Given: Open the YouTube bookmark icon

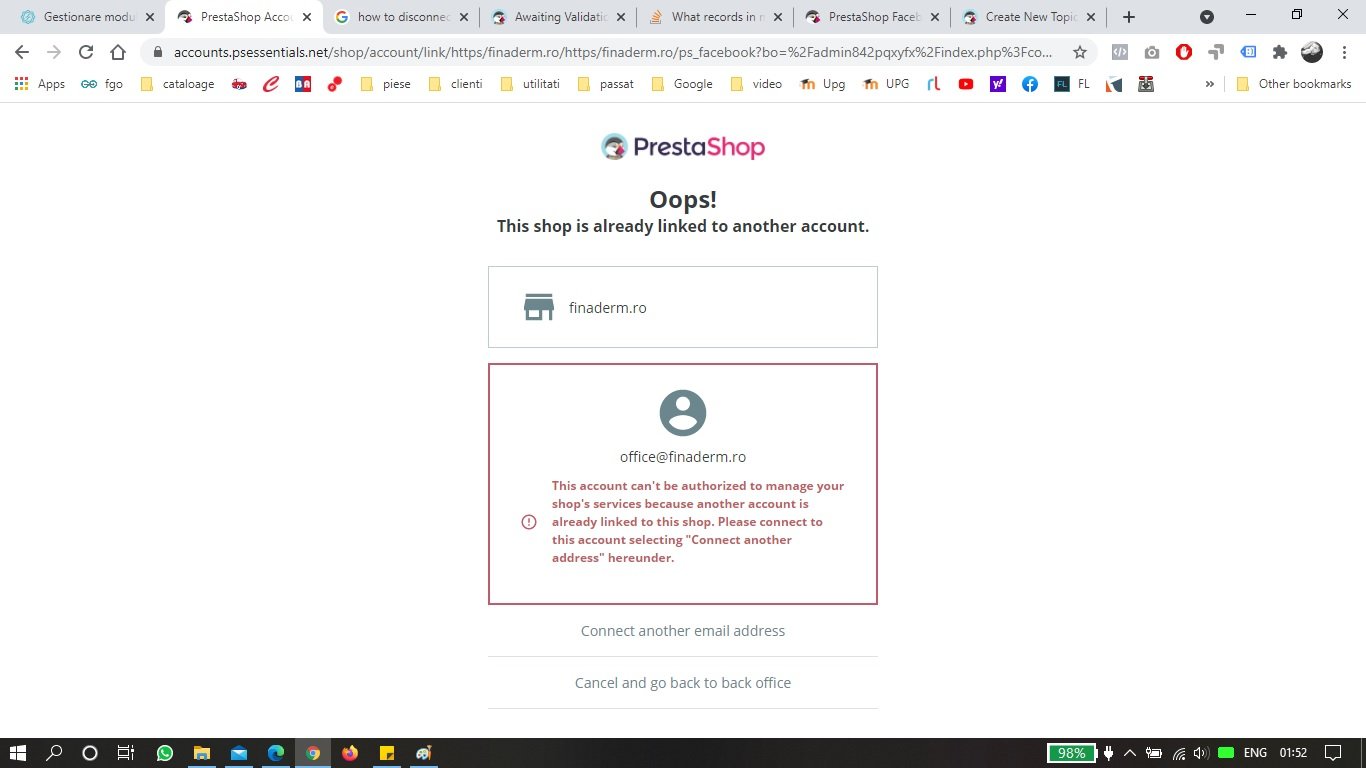Looking at the screenshot, I should pyautogui.click(x=965, y=84).
